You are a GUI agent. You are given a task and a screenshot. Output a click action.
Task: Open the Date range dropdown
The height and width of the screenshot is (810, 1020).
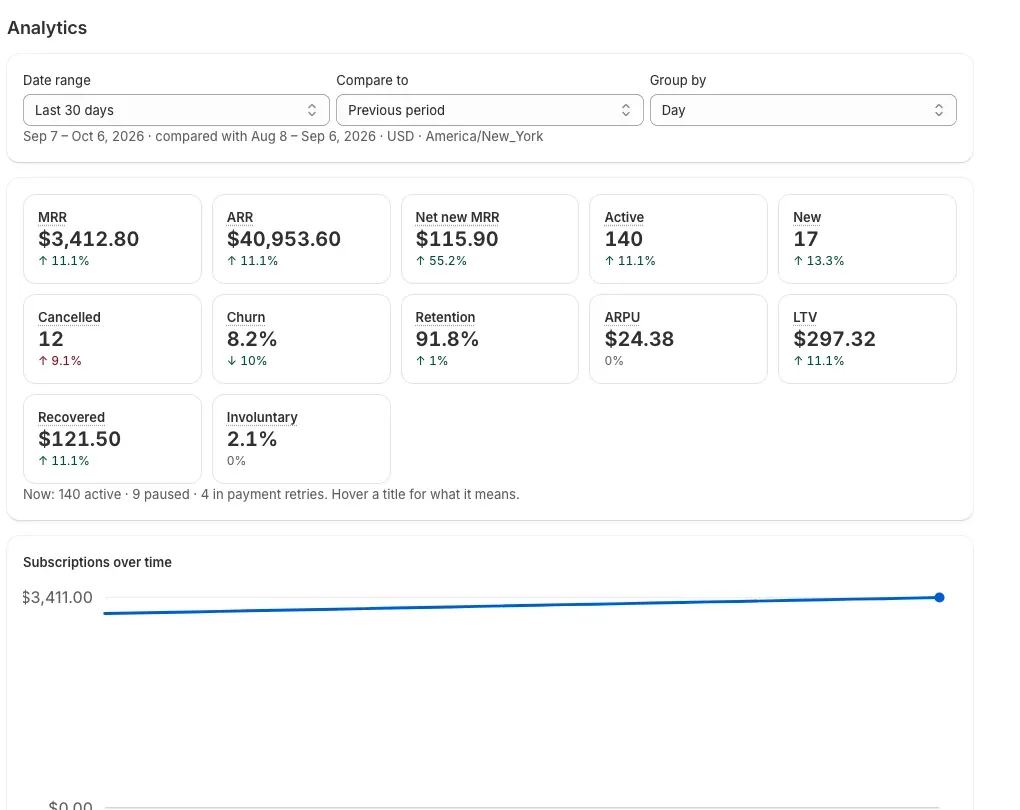pyautogui.click(x=176, y=110)
